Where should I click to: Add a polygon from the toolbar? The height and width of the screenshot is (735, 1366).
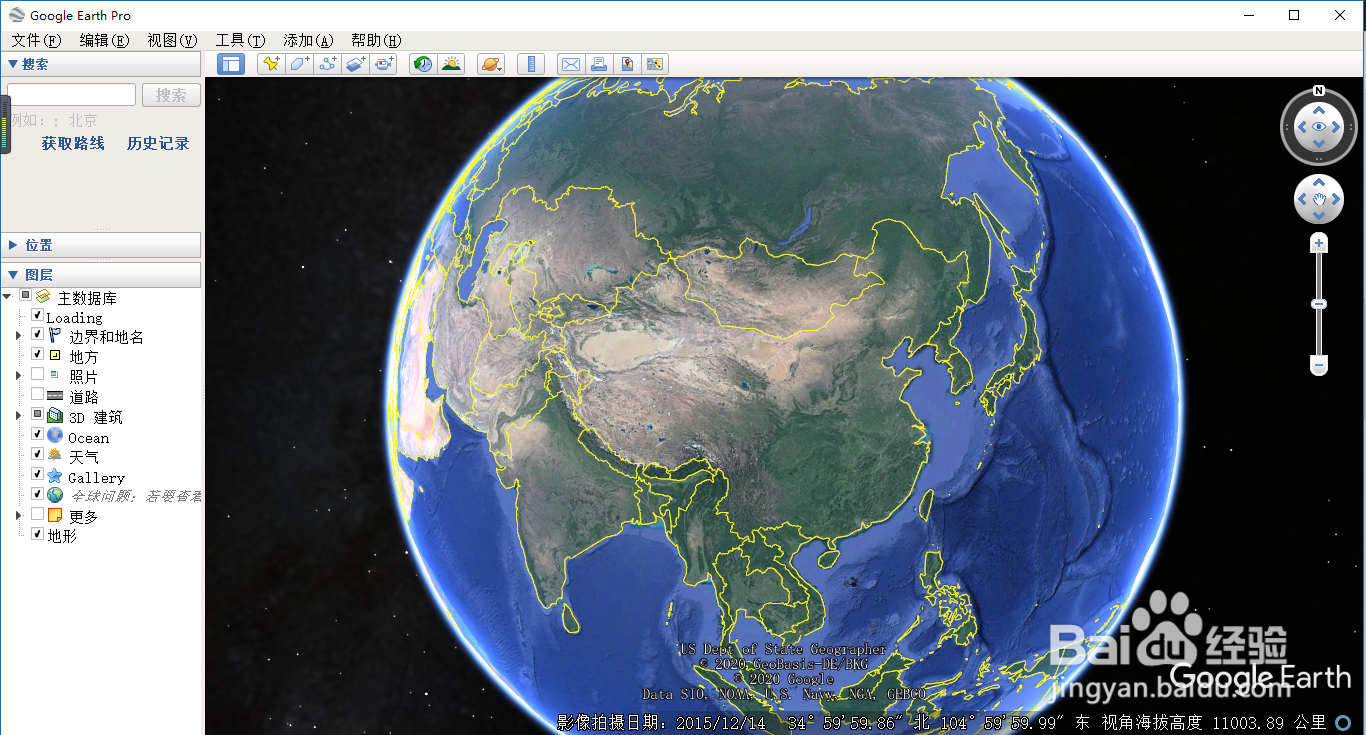(299, 64)
